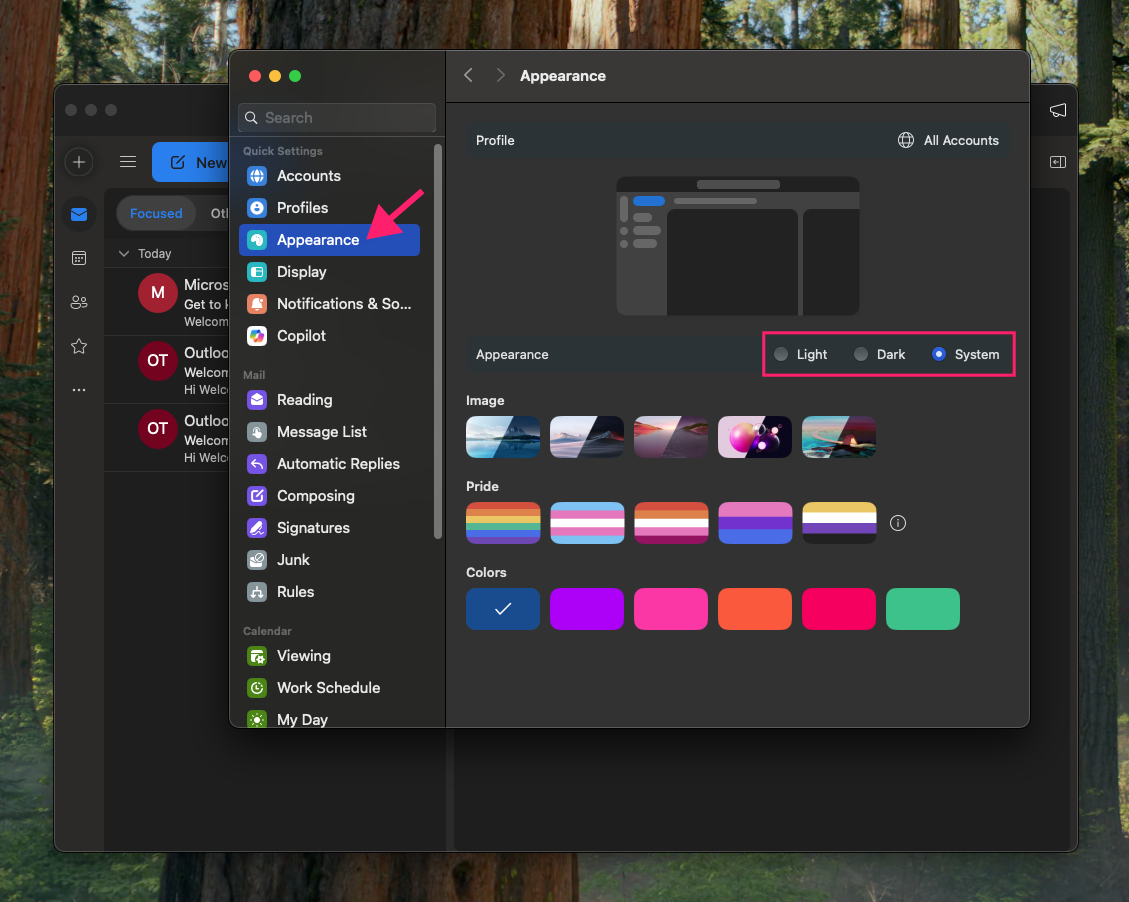1129x902 pixels.
Task: Open Composing settings
Action: pos(329,496)
